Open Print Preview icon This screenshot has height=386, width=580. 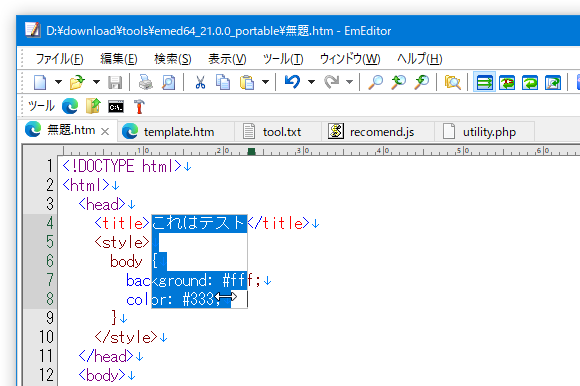coord(169,82)
